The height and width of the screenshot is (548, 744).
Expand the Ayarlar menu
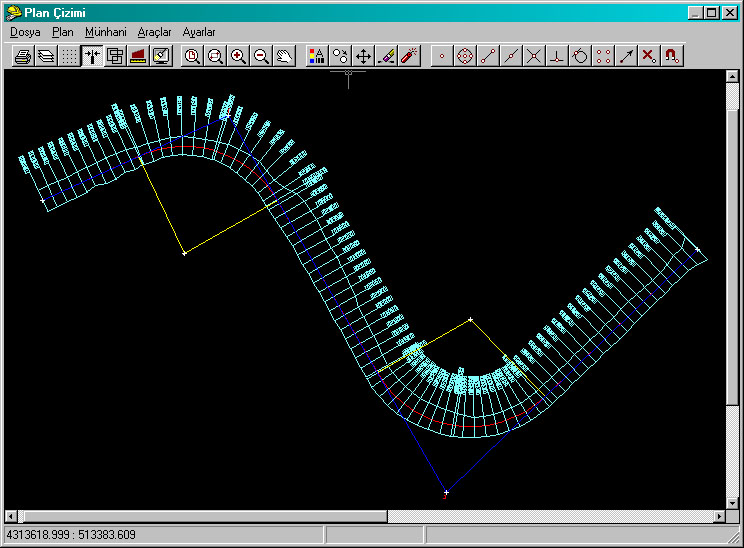[x=199, y=32]
